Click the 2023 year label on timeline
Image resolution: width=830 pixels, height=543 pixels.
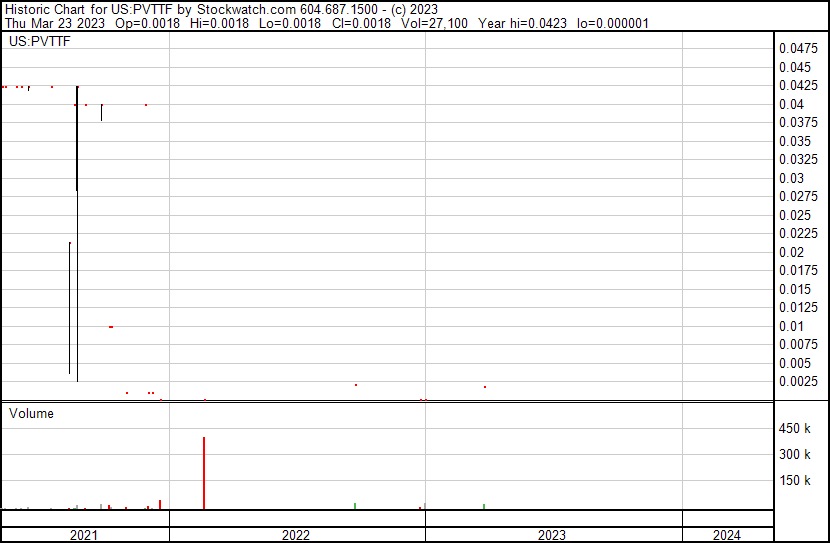552,535
